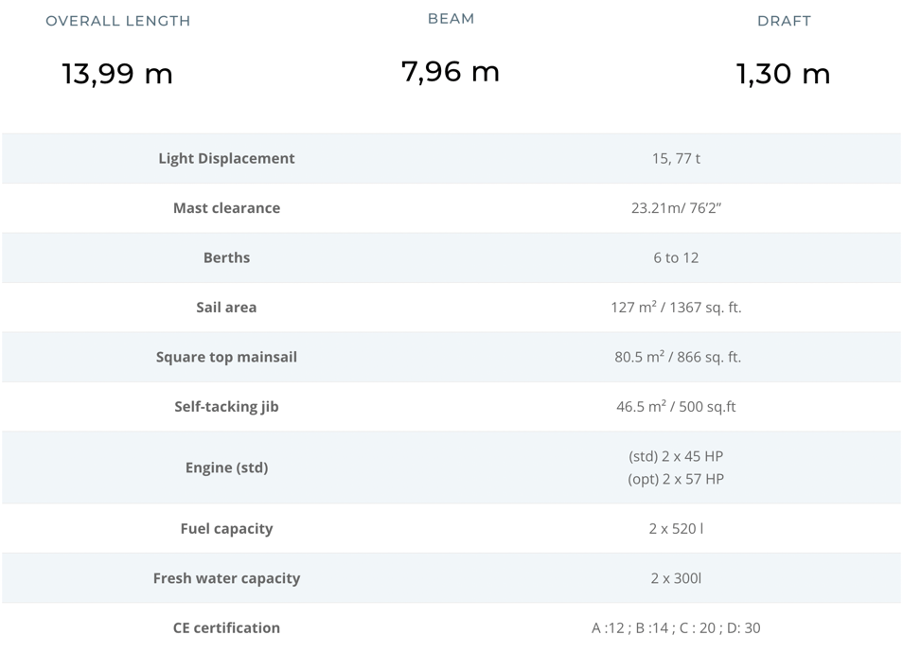Click the Sail area label

227,307
